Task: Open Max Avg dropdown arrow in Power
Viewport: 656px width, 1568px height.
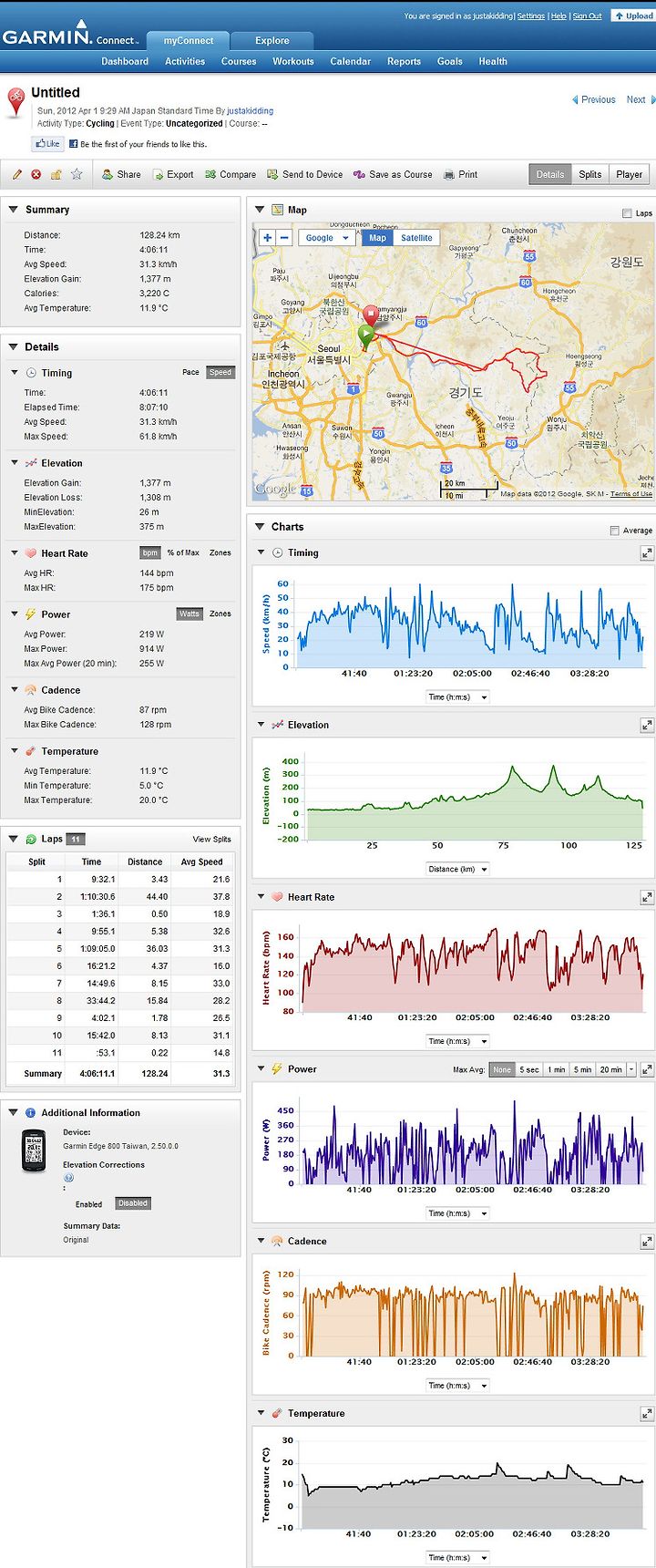Action: [x=631, y=1069]
